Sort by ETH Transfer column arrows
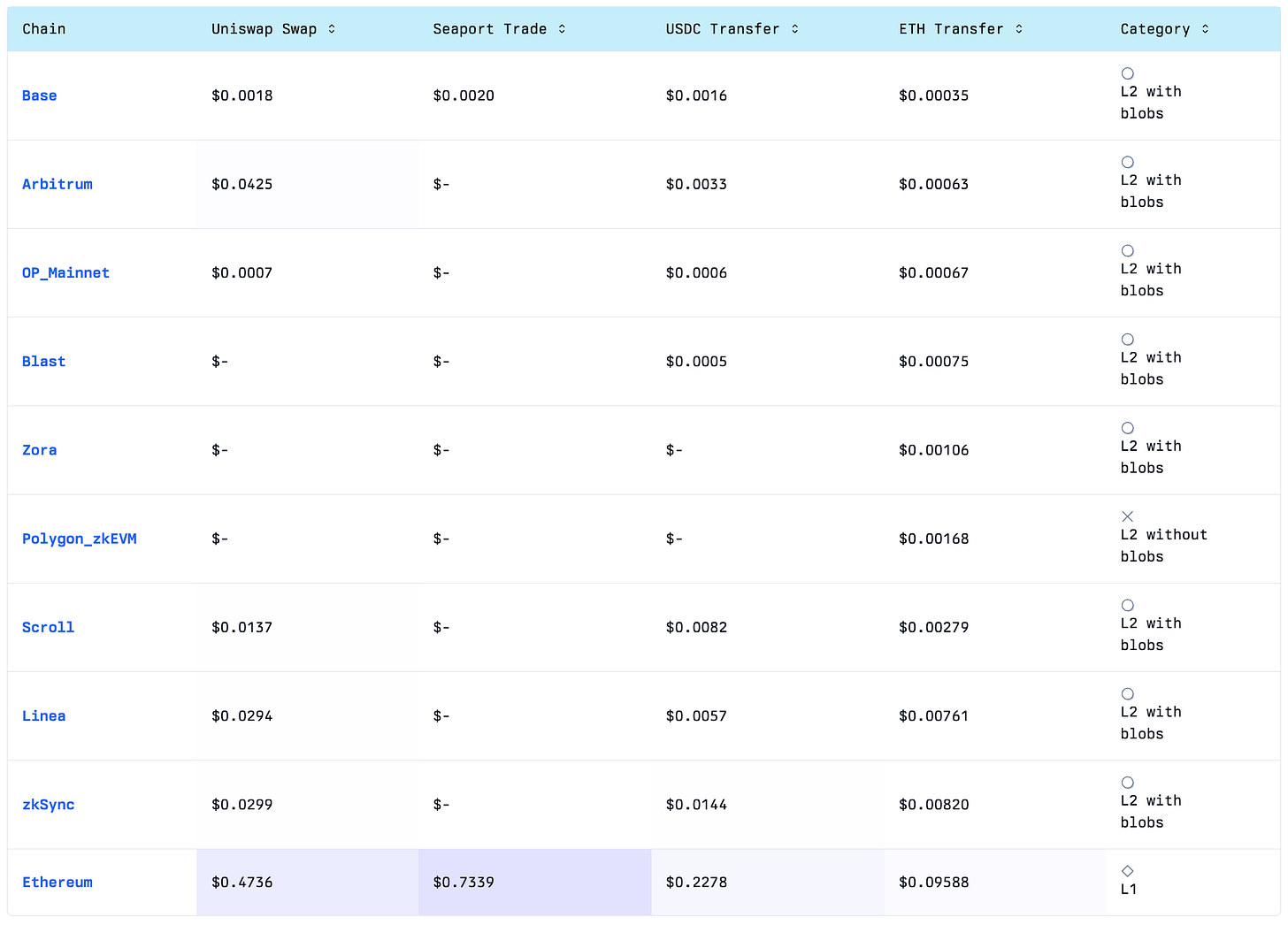This screenshot has height=925, width=1288. [1019, 29]
